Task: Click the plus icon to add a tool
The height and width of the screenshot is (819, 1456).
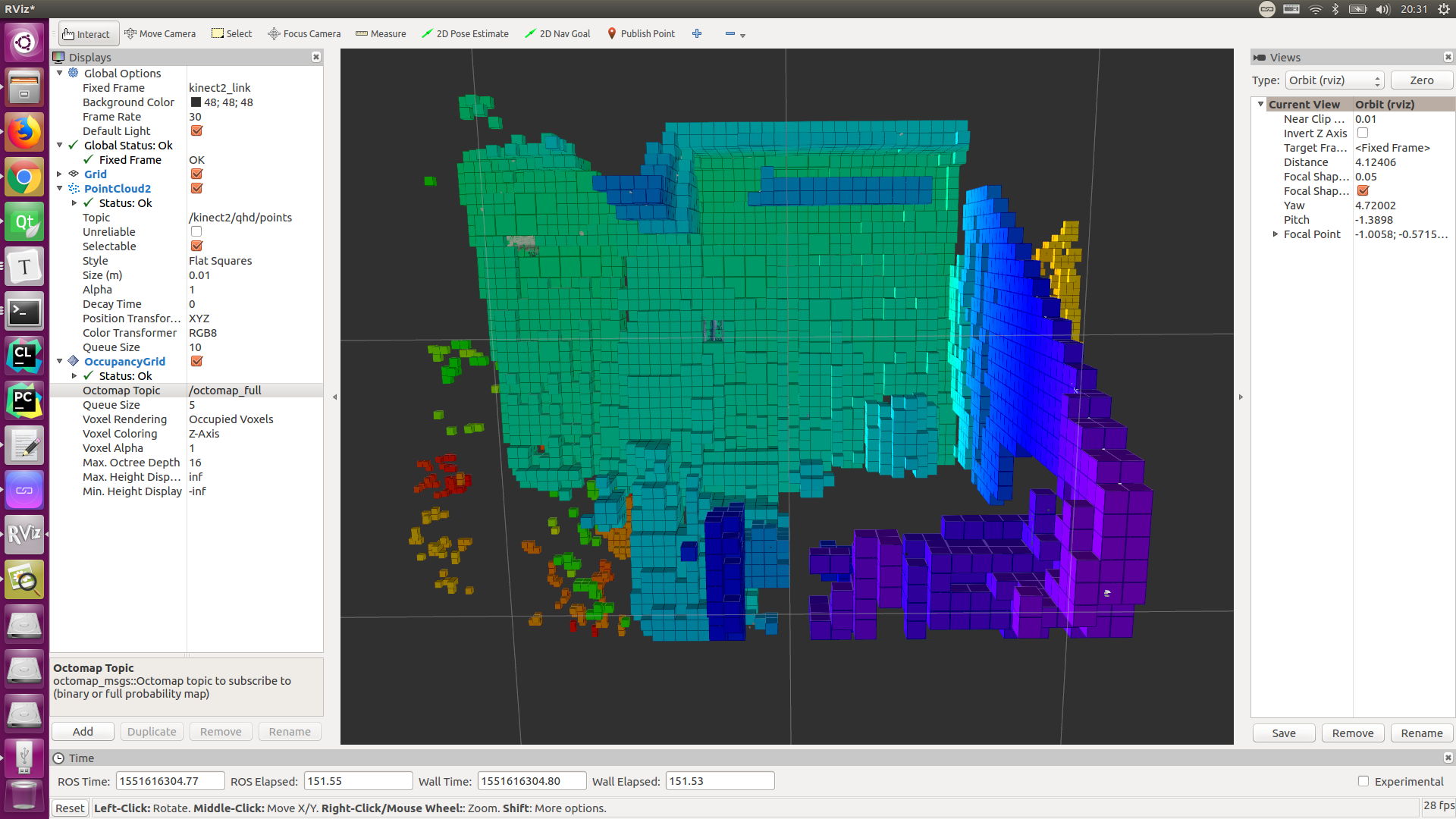Action: click(x=697, y=34)
